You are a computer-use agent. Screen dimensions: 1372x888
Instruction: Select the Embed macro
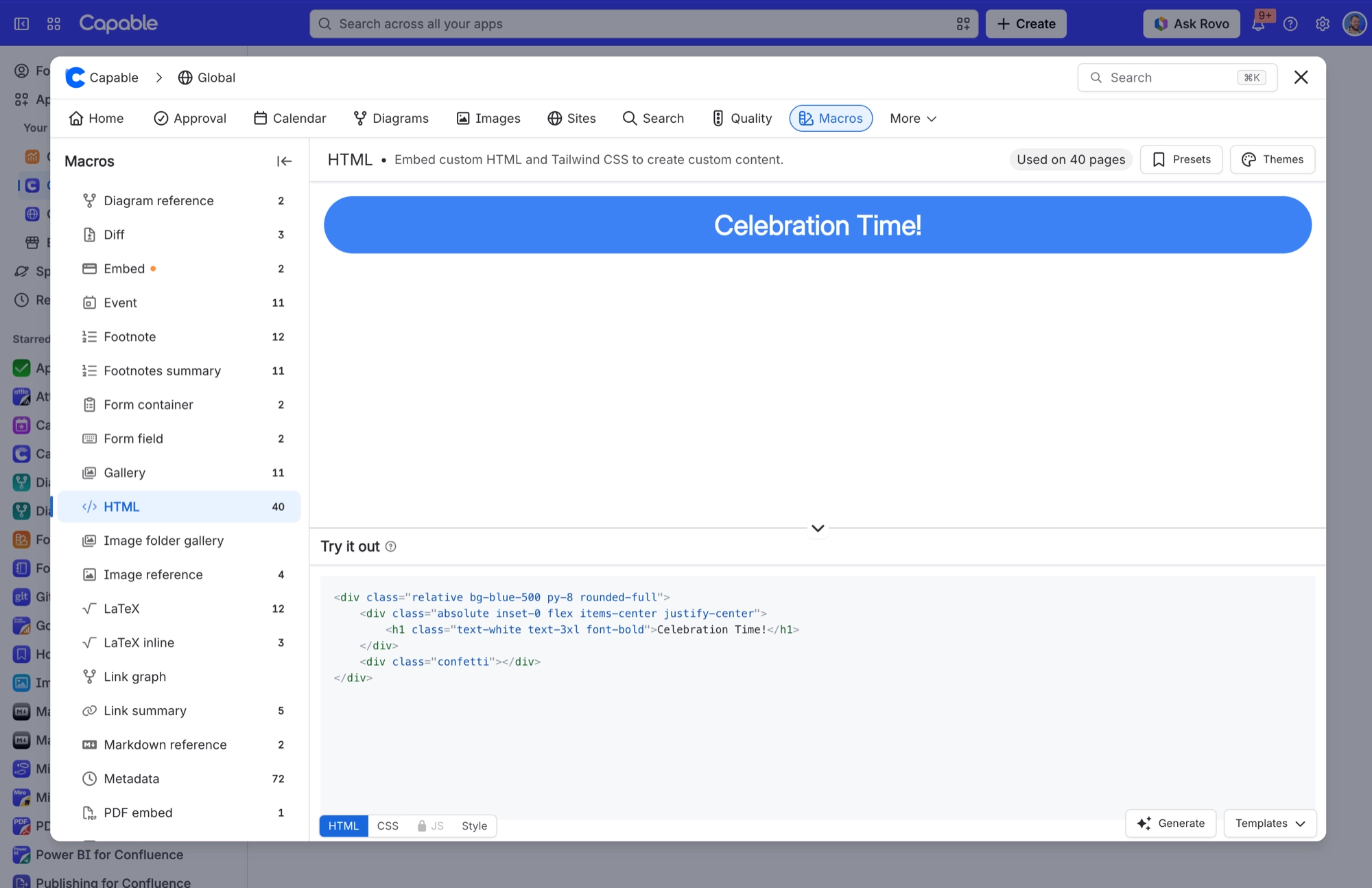click(x=180, y=268)
